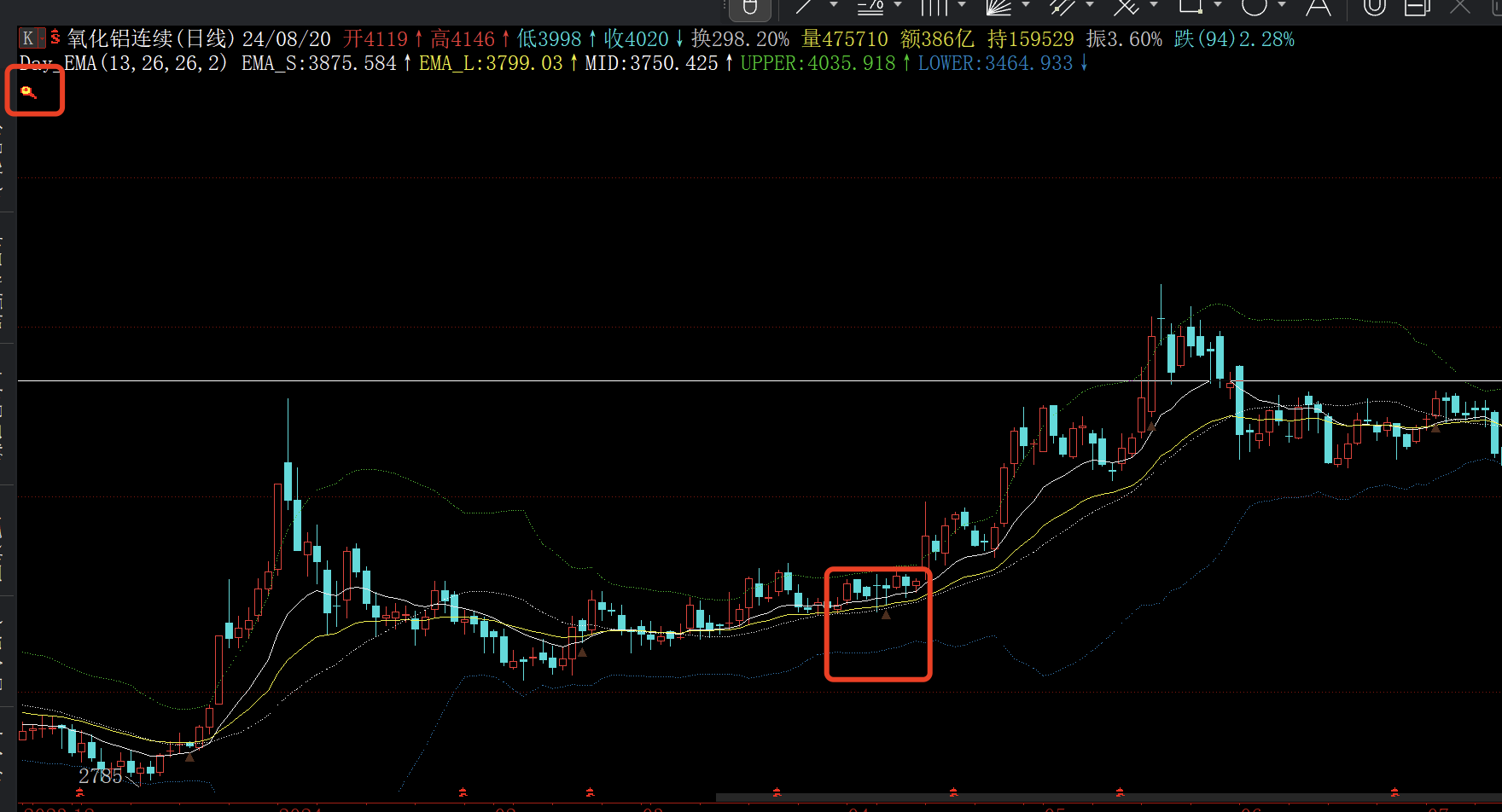
Task: Click the EMA_S:3875.584 value
Action: tap(319, 64)
